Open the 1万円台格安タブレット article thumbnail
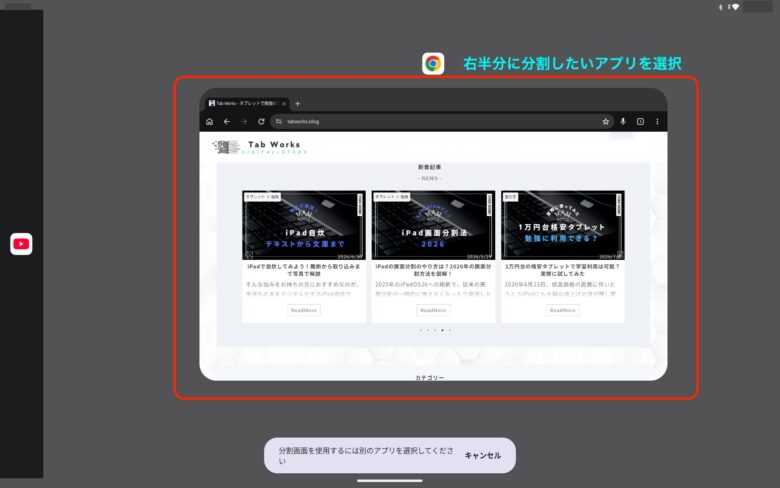 [563, 225]
